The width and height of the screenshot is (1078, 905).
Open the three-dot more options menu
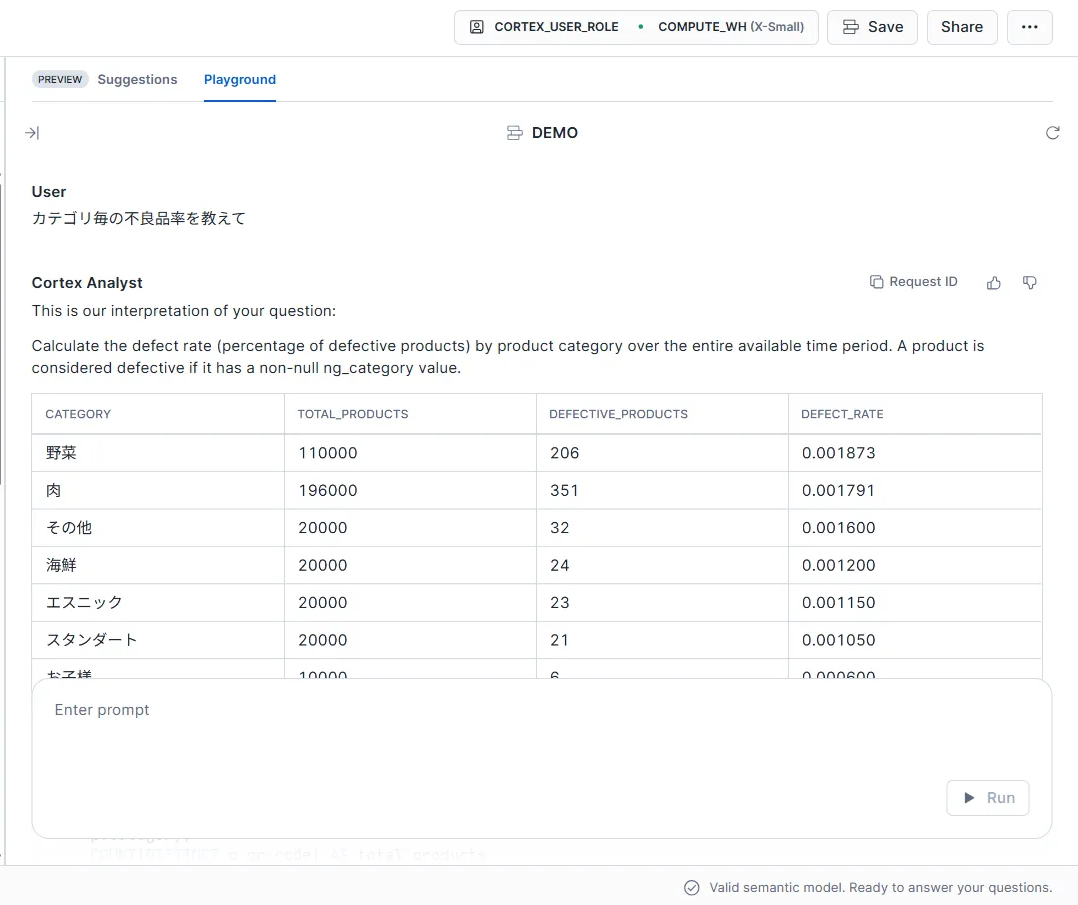[x=1029, y=27]
